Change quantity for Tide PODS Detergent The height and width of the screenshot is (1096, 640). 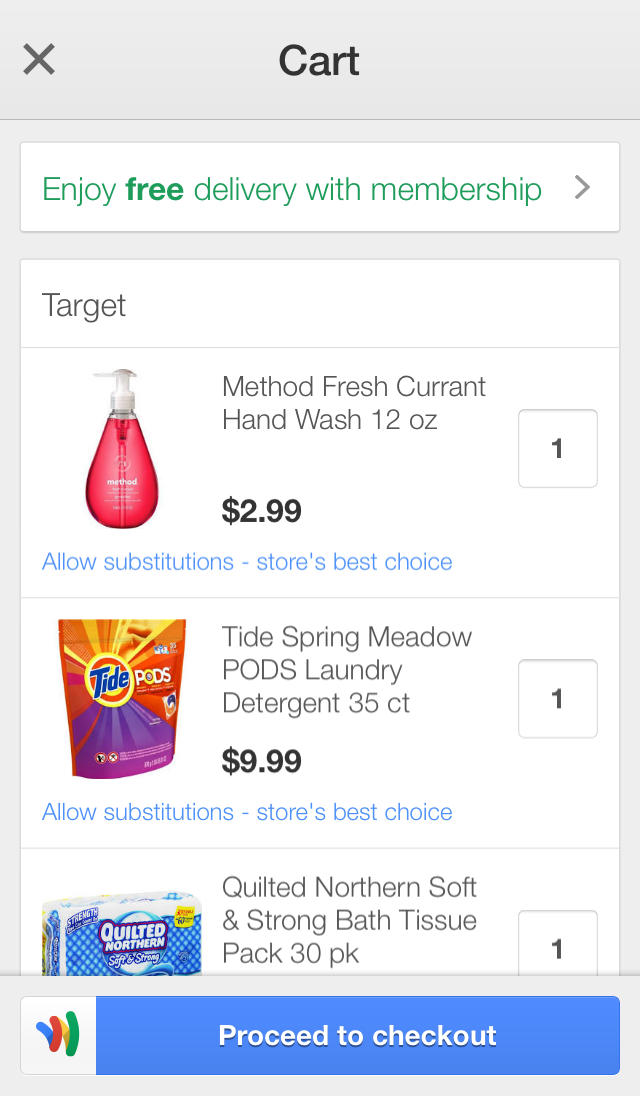pos(557,698)
